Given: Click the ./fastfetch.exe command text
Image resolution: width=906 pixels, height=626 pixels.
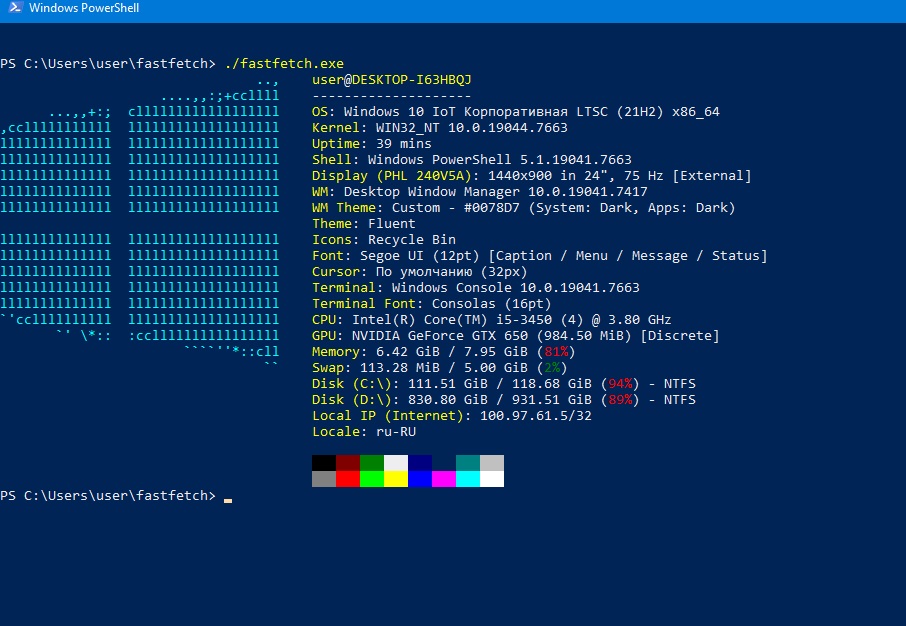Looking at the screenshot, I should tap(284, 64).
